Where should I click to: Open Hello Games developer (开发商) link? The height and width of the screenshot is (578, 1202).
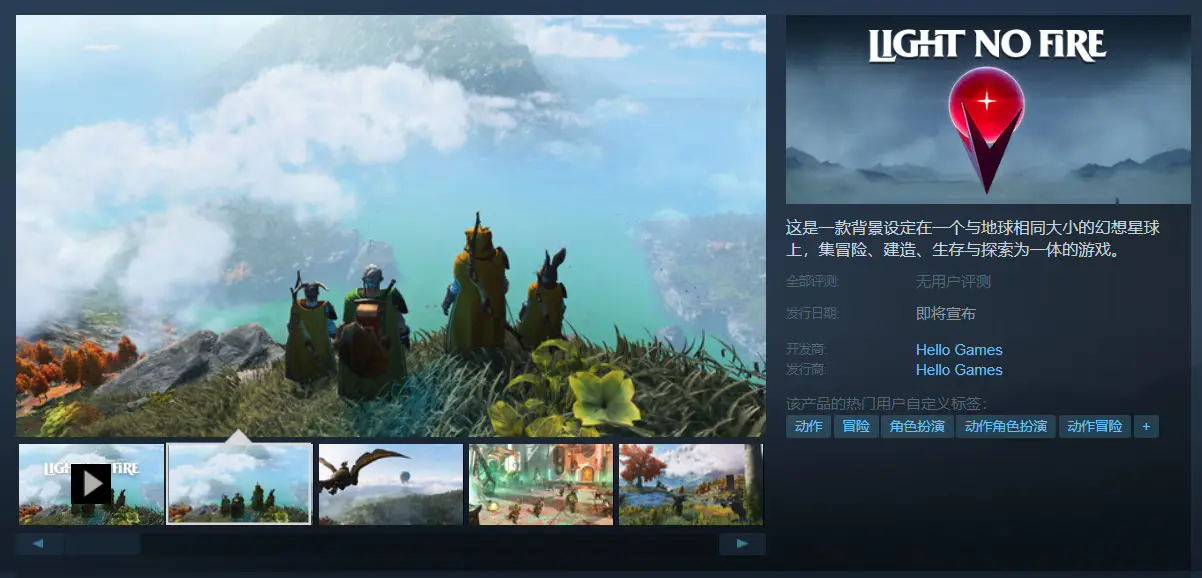[959, 350]
